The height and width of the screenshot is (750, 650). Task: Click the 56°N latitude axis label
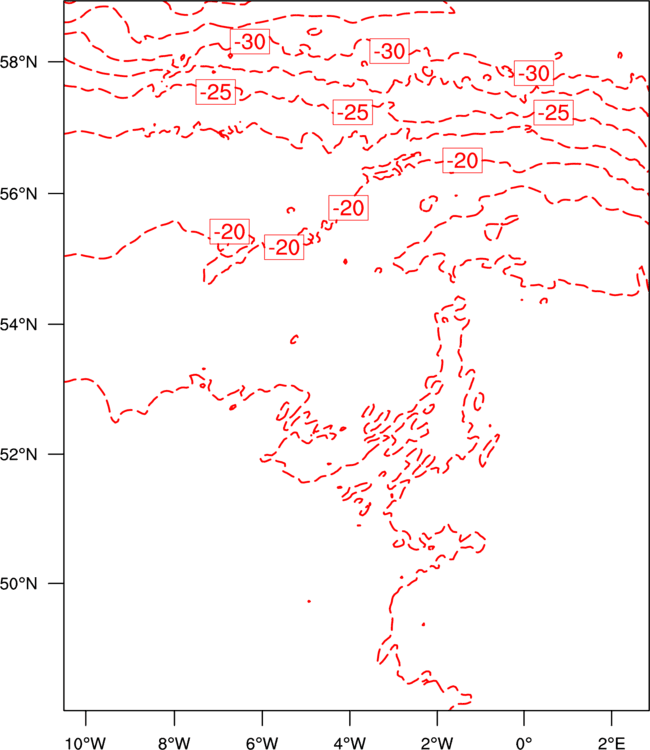[19, 194]
